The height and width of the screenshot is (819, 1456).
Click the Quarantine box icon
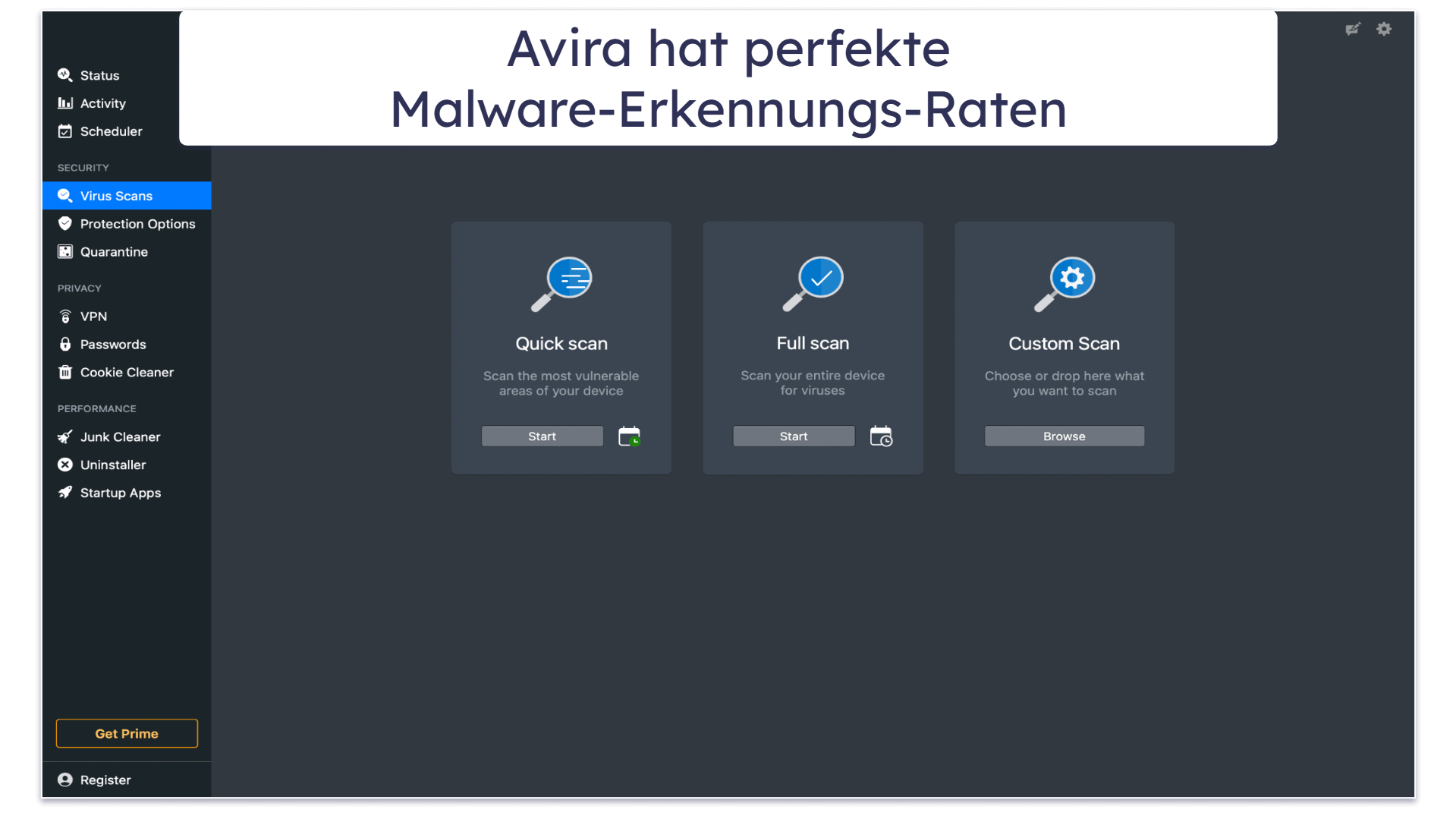point(65,252)
